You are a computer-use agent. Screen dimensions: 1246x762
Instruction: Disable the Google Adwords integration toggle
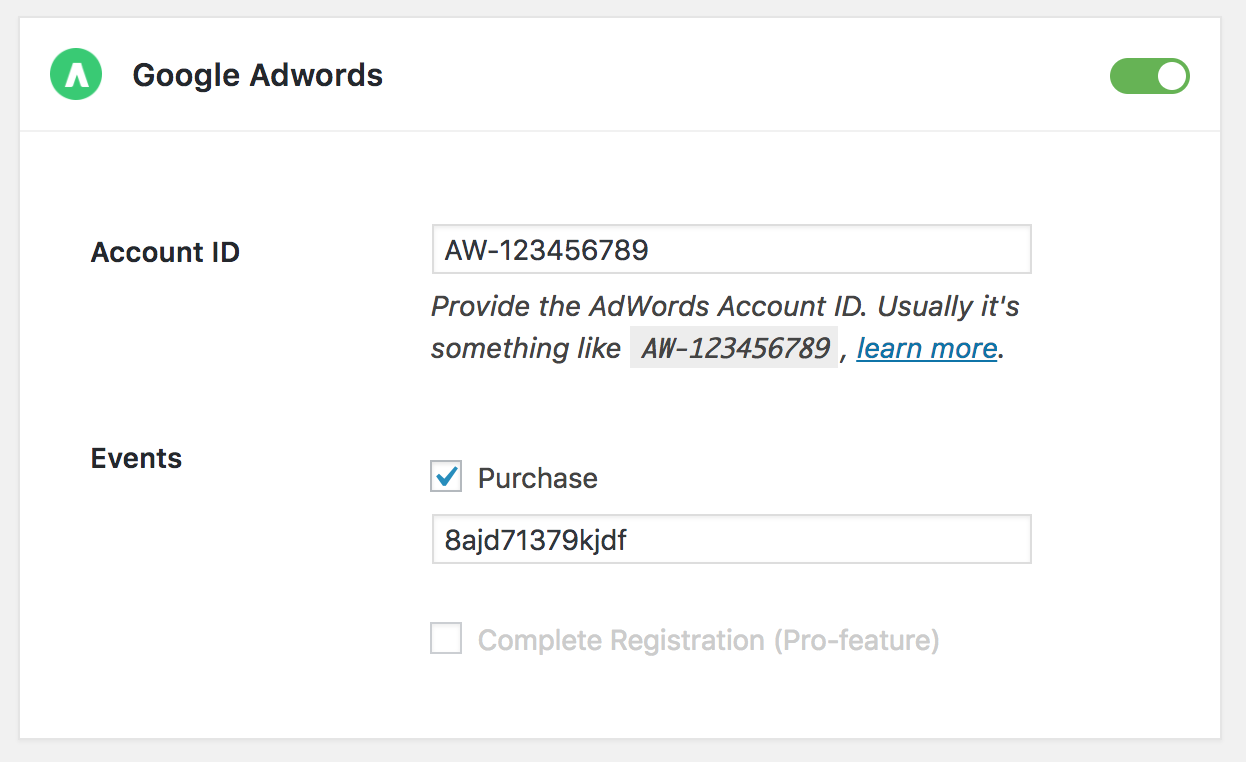(x=1149, y=75)
